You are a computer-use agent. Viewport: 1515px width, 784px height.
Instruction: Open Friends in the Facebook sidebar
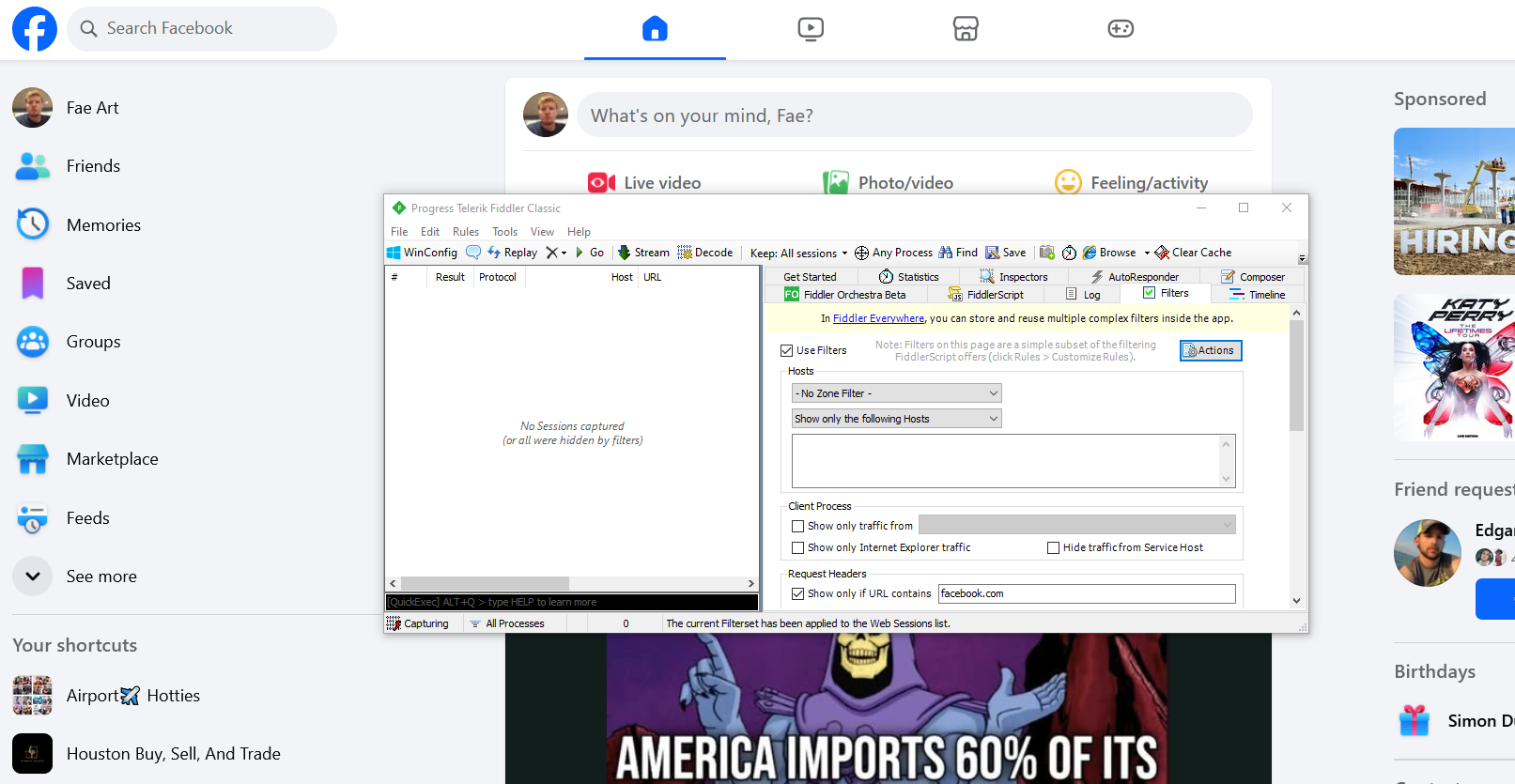(68, 166)
